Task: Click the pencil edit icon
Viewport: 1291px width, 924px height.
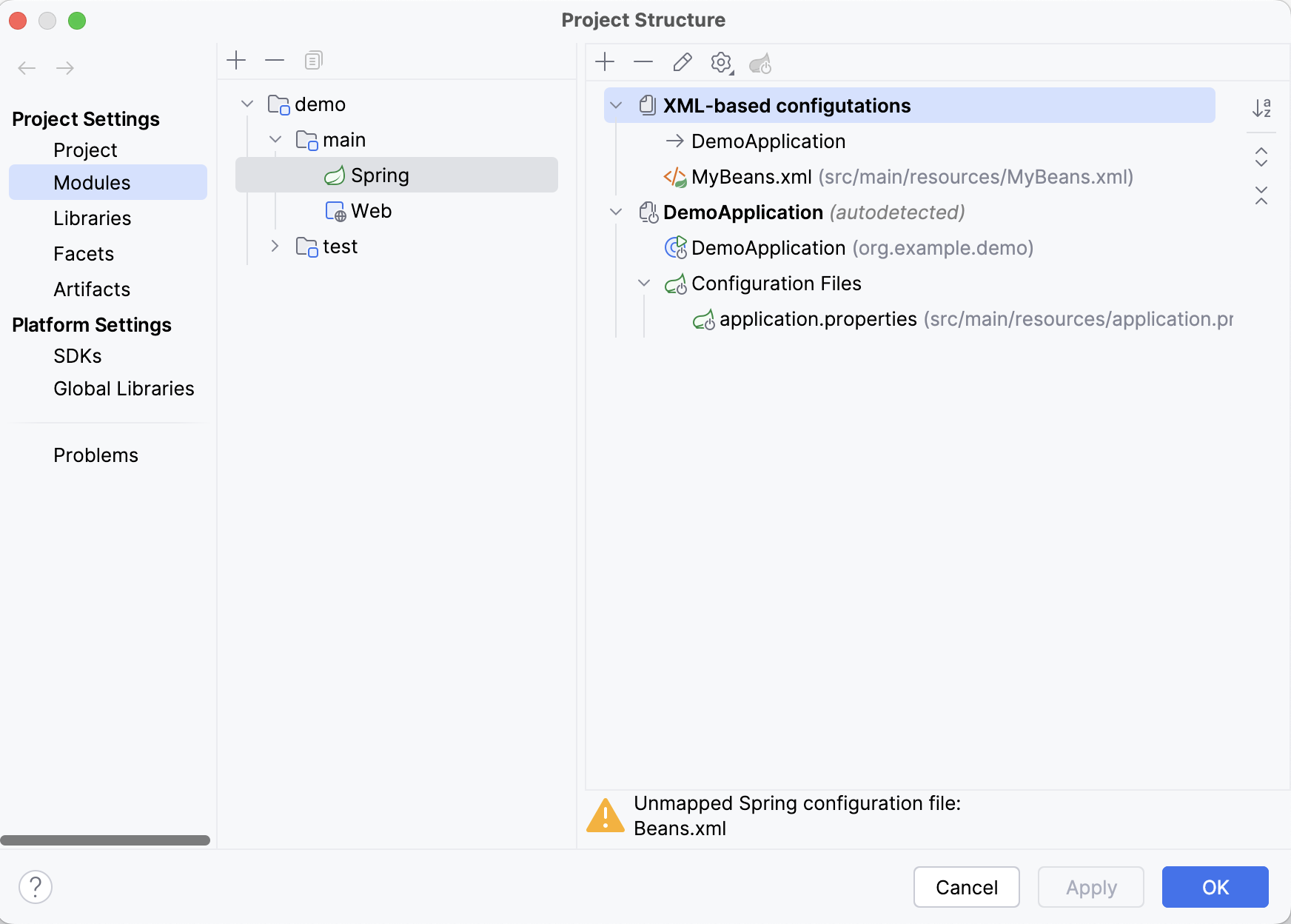Action: 683,62
